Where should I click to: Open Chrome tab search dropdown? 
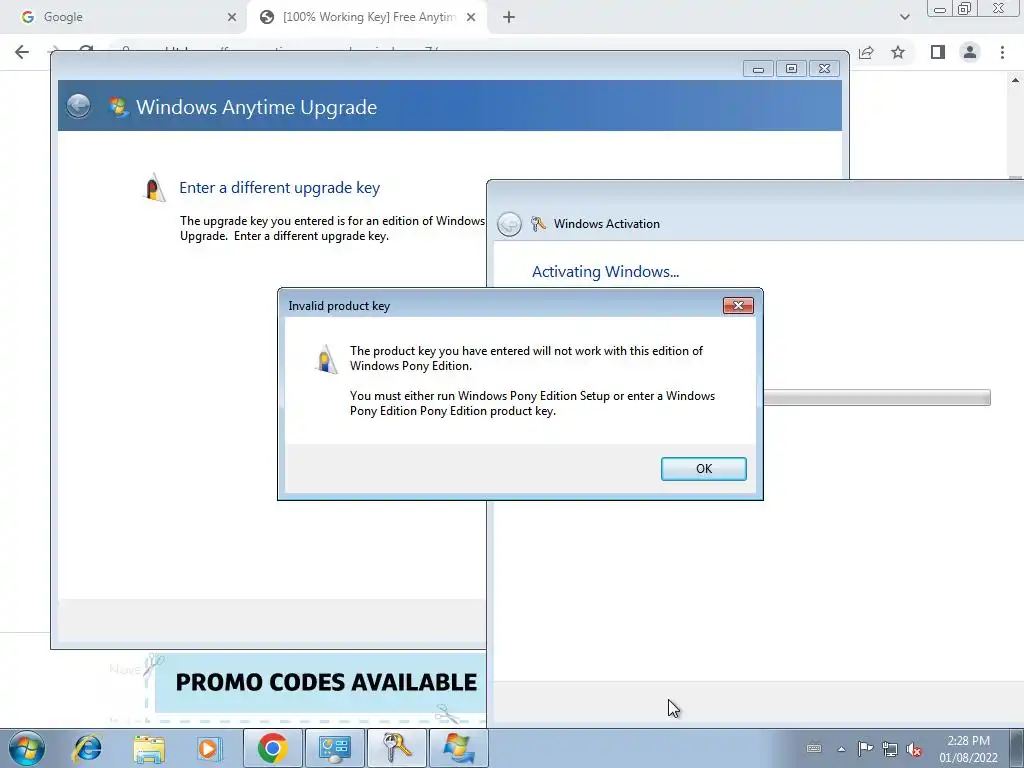[x=904, y=17]
